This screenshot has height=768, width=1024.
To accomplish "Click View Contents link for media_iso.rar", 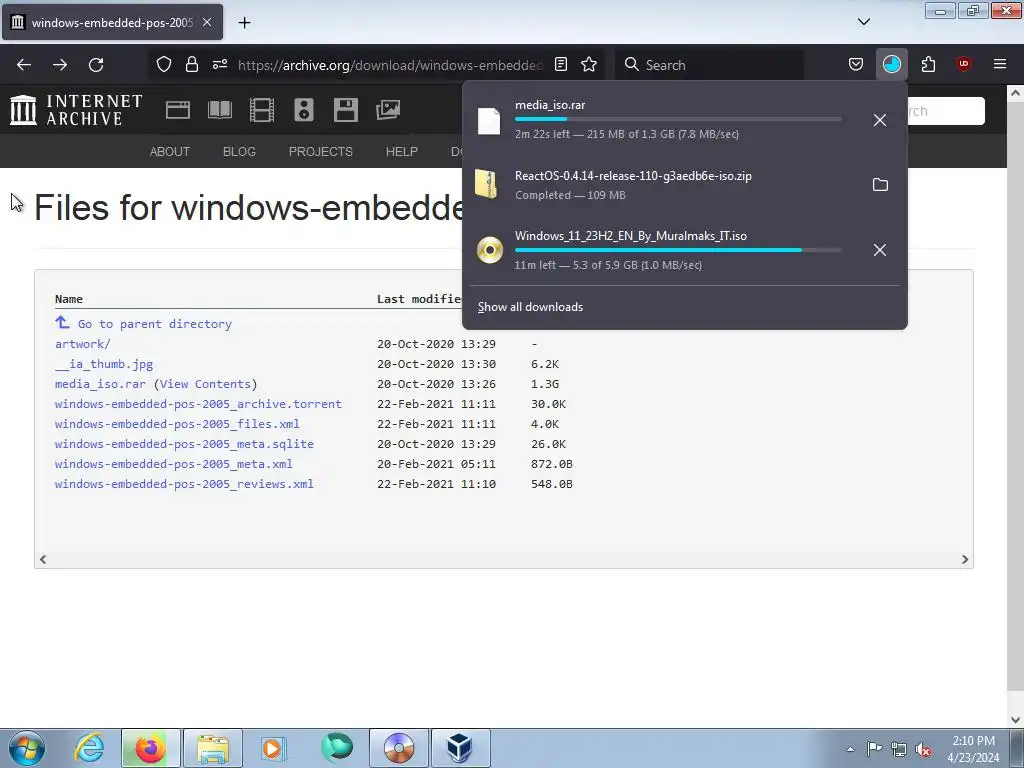I will (206, 384).
